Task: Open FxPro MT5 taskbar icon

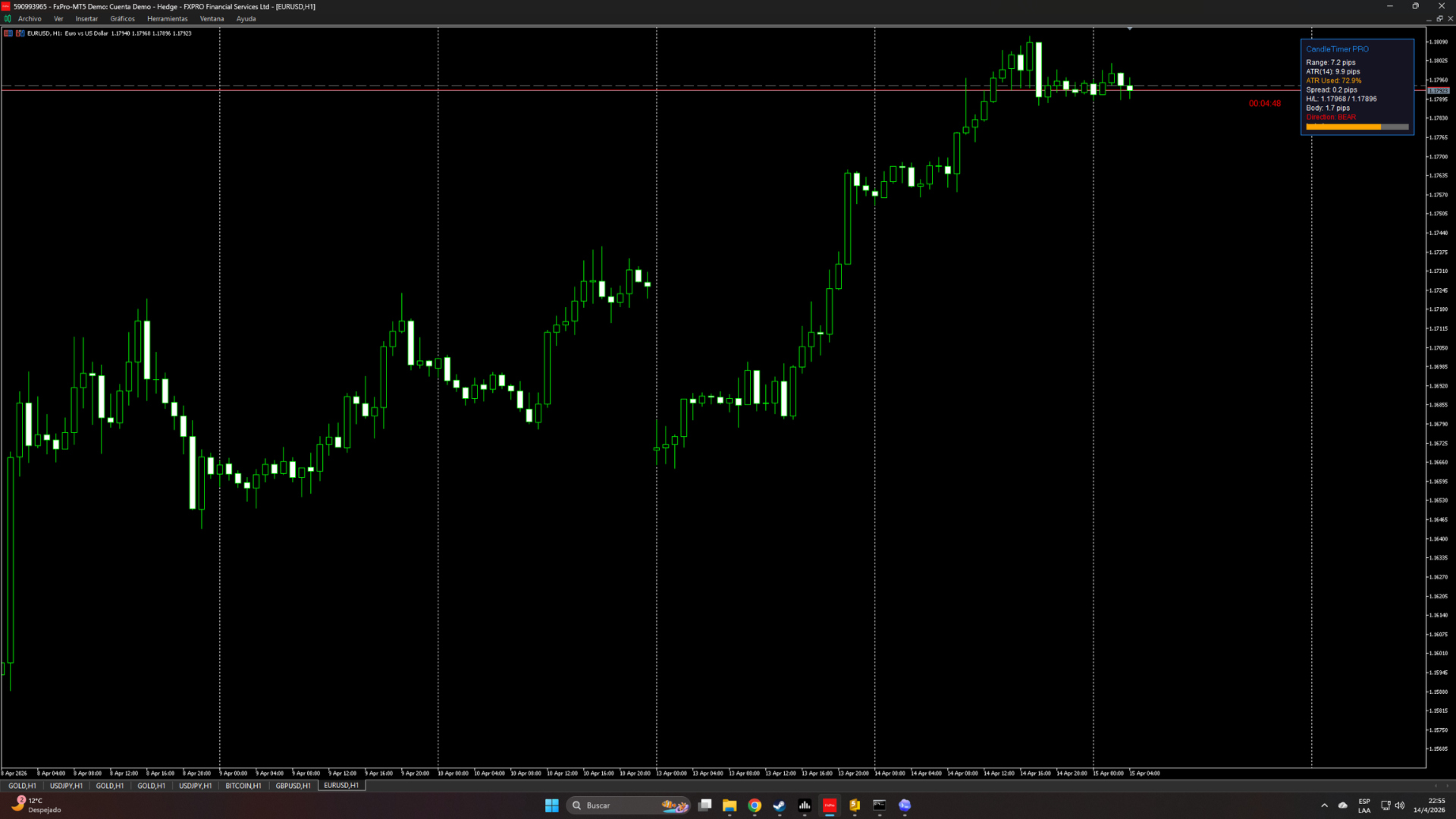Action: [830, 805]
